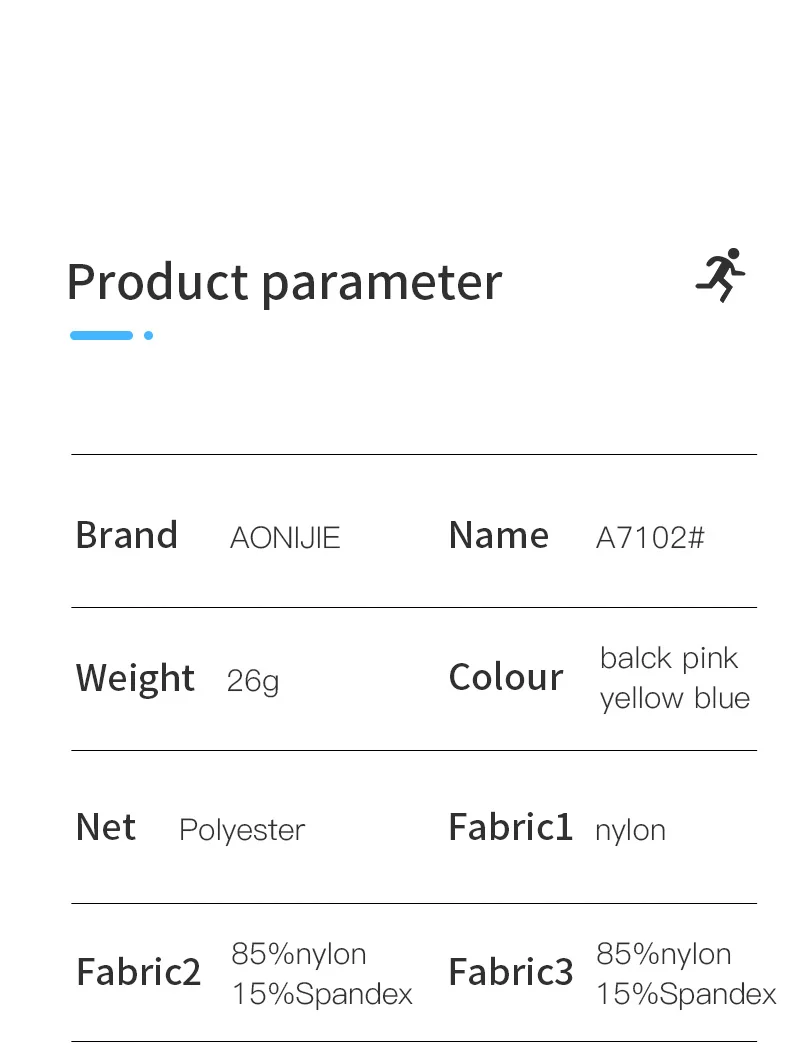Screen dimensions: 790x1055
Task: Select the Name label
Action: pos(498,536)
